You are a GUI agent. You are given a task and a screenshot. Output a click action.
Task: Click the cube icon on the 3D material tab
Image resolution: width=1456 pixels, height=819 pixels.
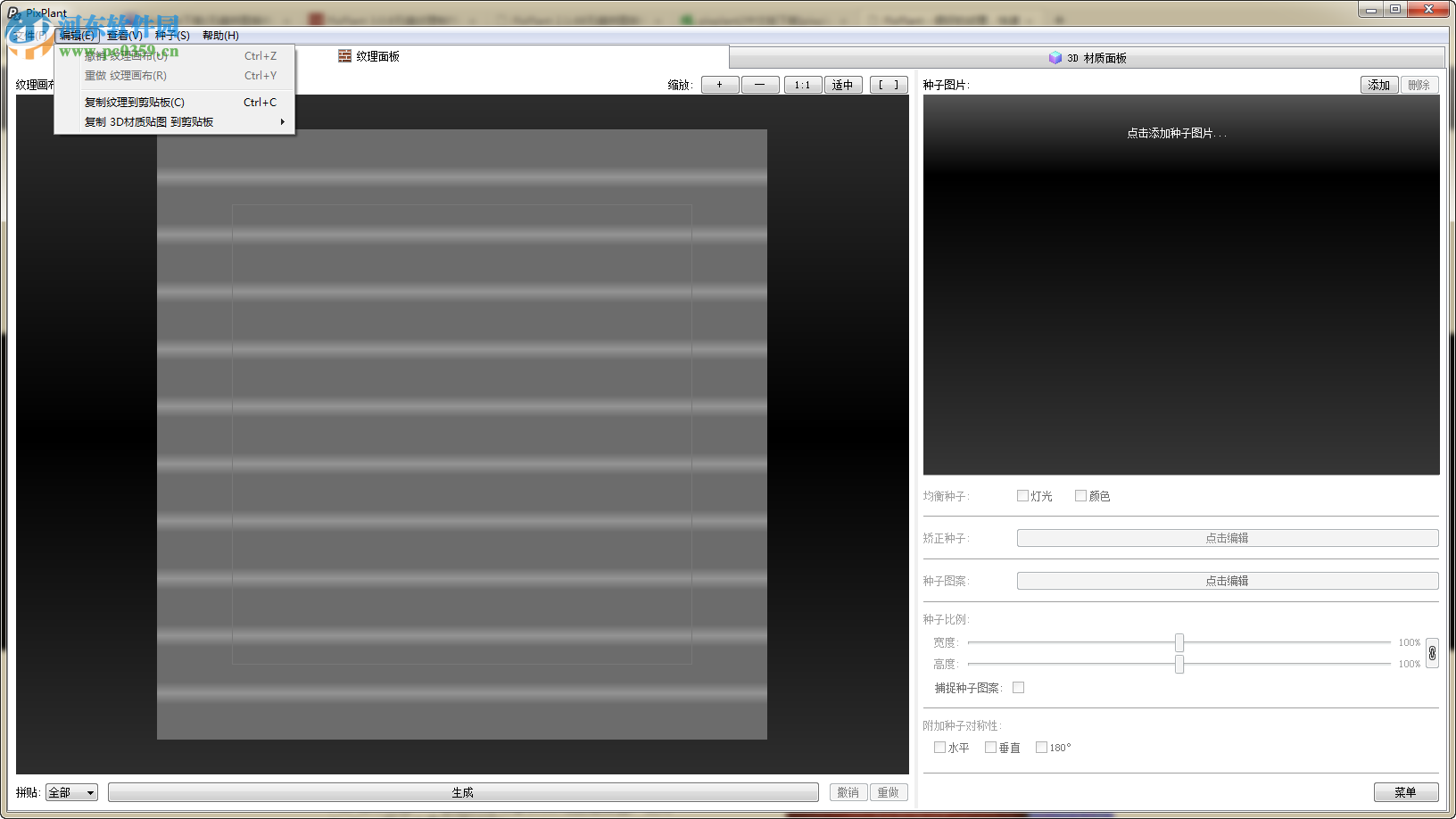point(1055,58)
